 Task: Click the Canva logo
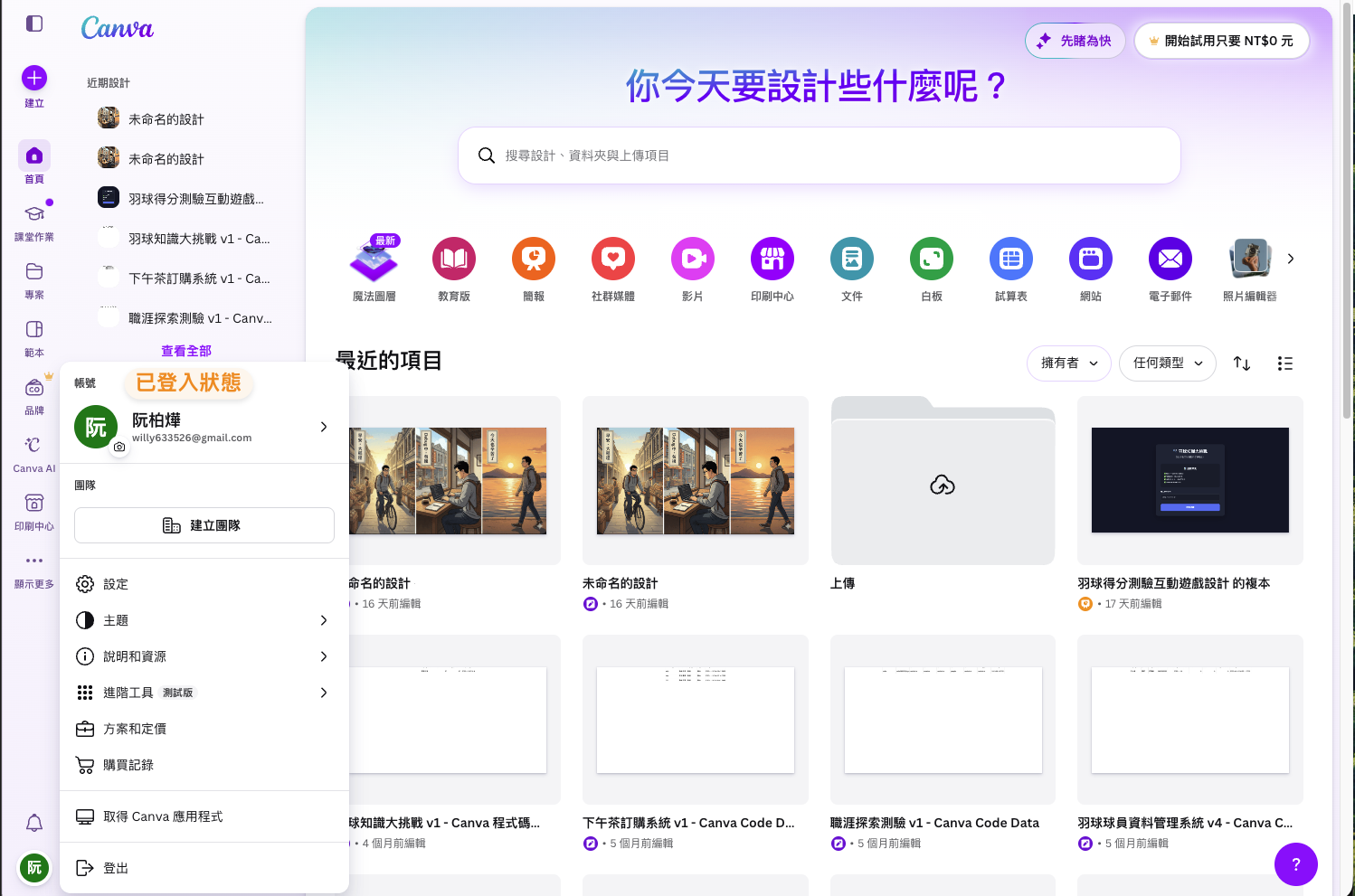pos(117,29)
